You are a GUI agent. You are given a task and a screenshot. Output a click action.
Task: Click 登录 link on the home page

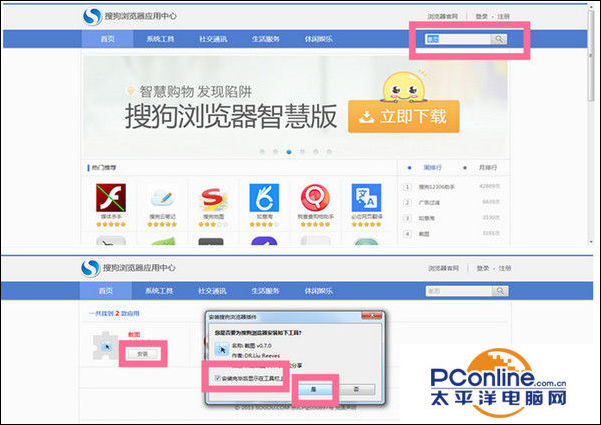pyautogui.click(x=481, y=16)
